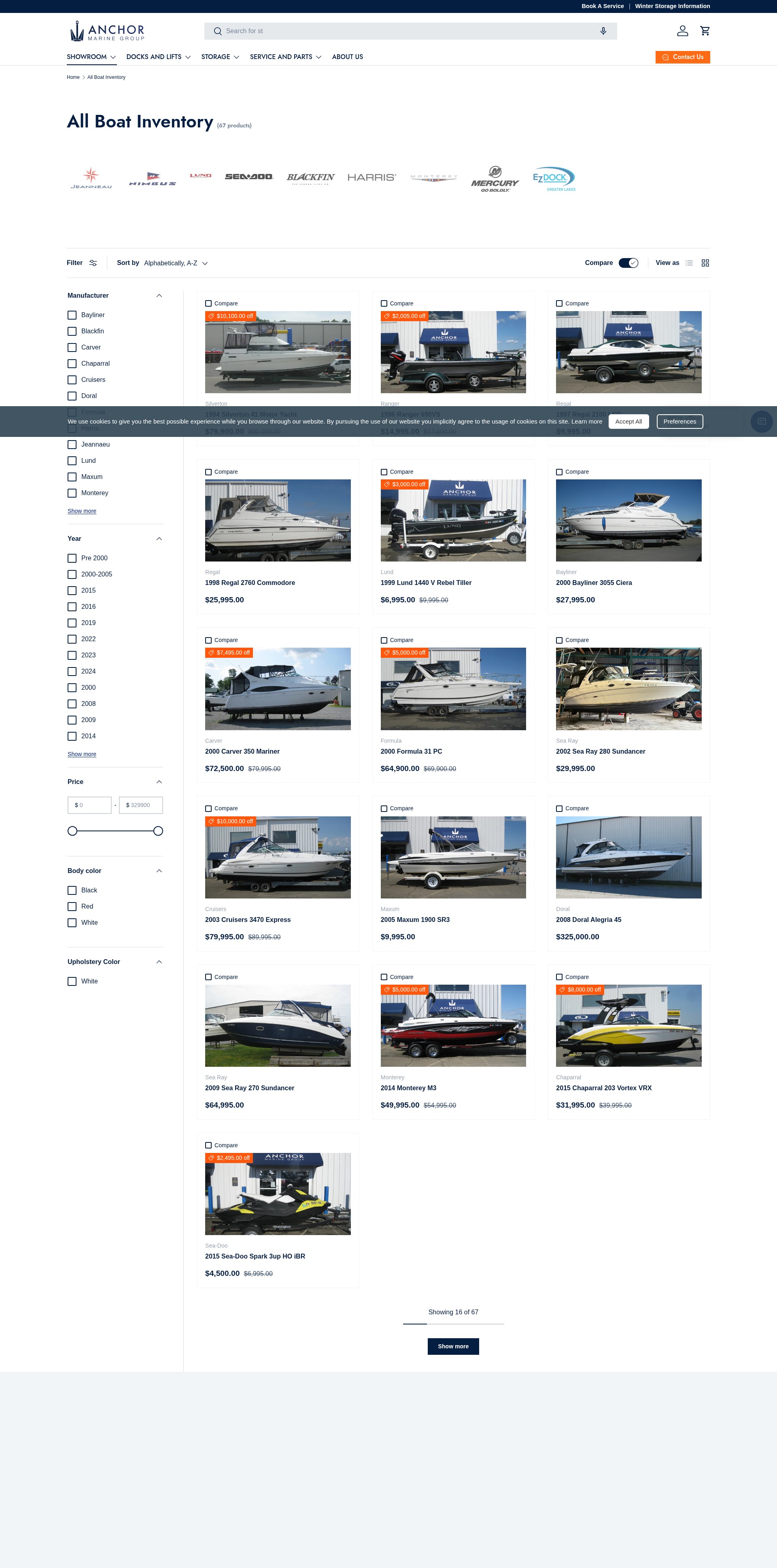This screenshot has height=1568, width=777.
Task: Collapse the Manufacturer filter section
Action: point(159,296)
